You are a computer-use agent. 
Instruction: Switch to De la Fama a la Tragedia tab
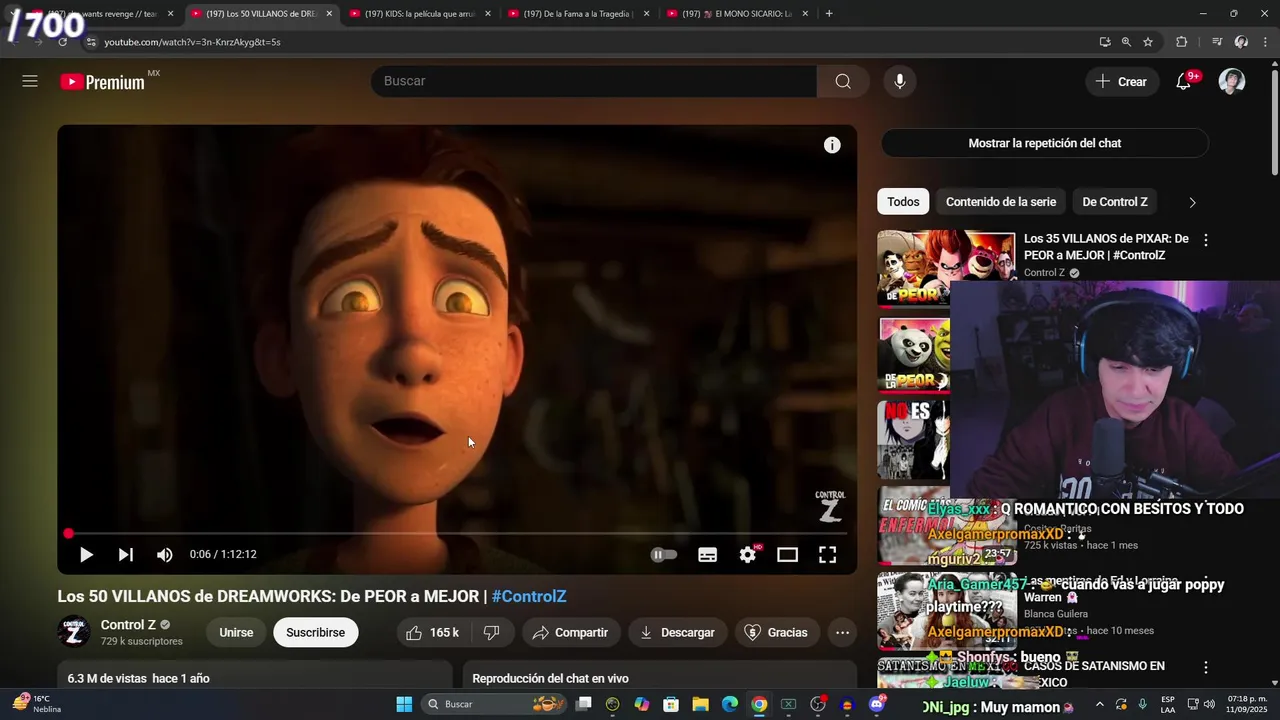pyautogui.click(x=578, y=14)
